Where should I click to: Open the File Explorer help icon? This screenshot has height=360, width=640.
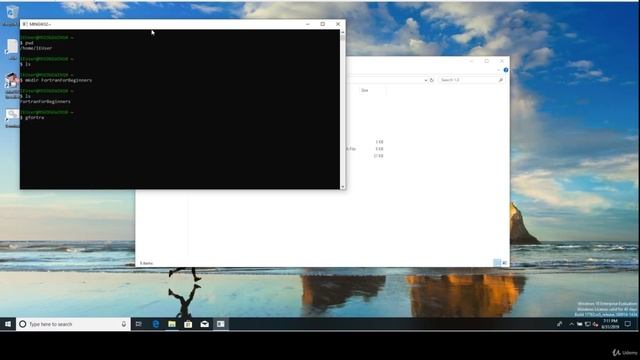[506, 70]
